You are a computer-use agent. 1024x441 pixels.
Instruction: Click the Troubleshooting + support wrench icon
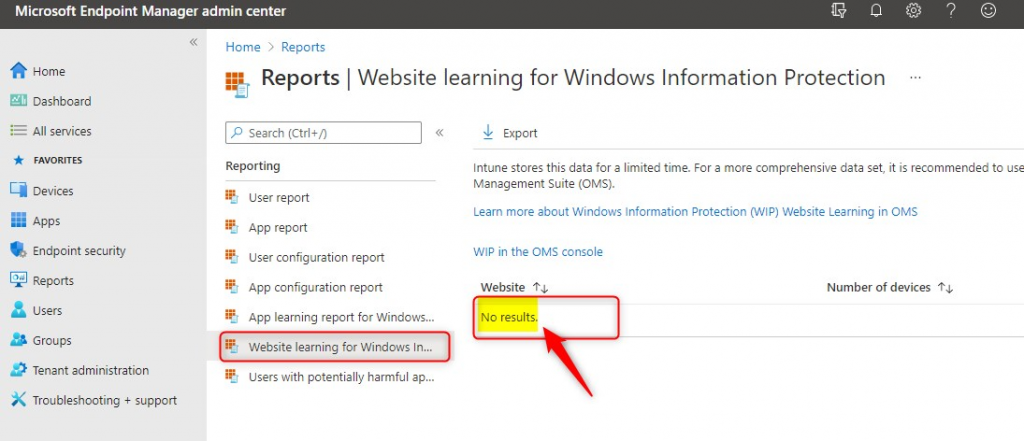[18, 400]
